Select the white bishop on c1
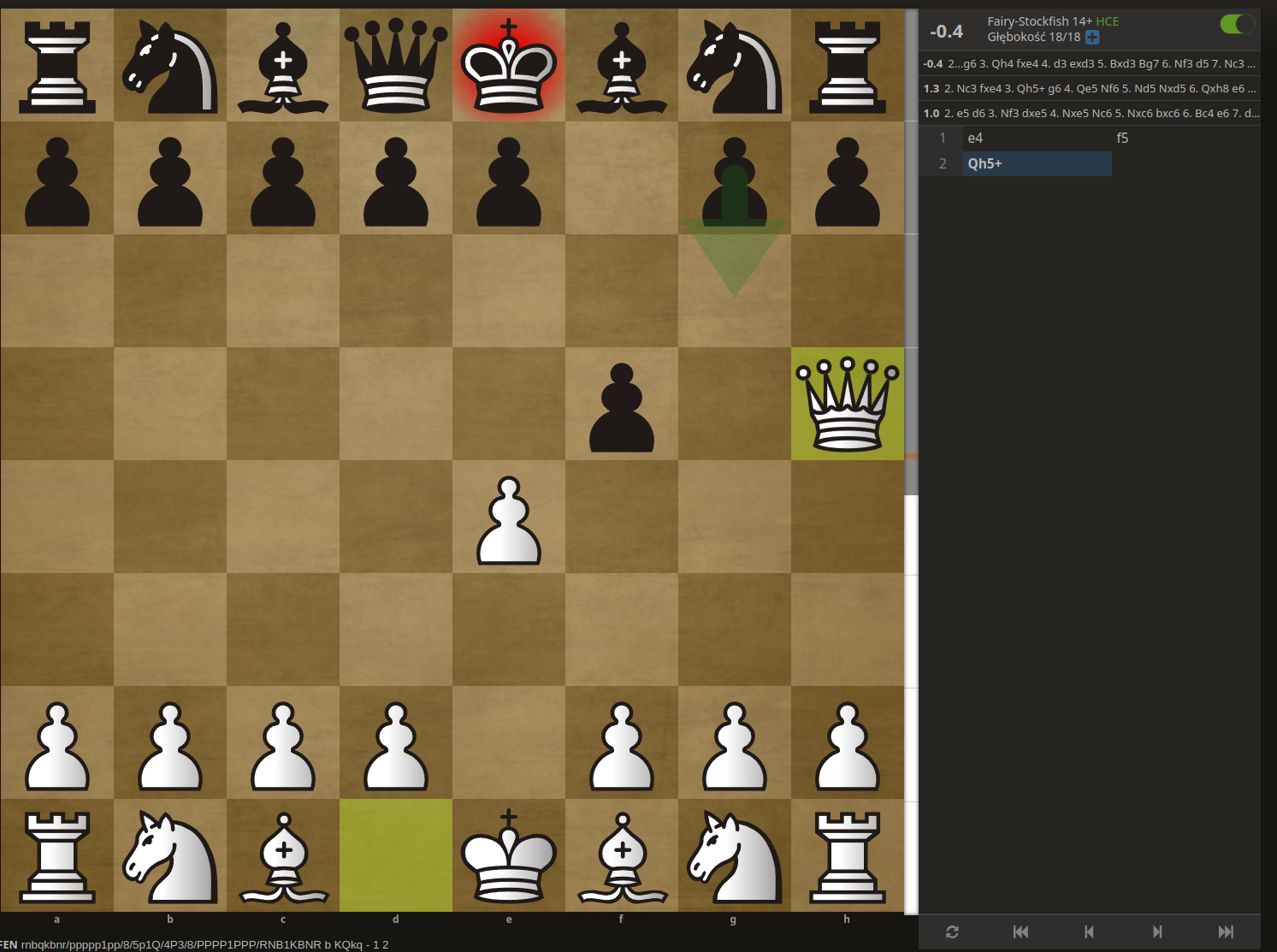 point(283,855)
